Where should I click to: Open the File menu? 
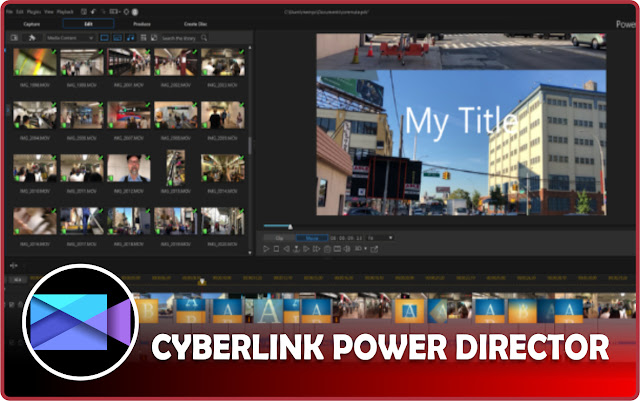tap(9, 12)
